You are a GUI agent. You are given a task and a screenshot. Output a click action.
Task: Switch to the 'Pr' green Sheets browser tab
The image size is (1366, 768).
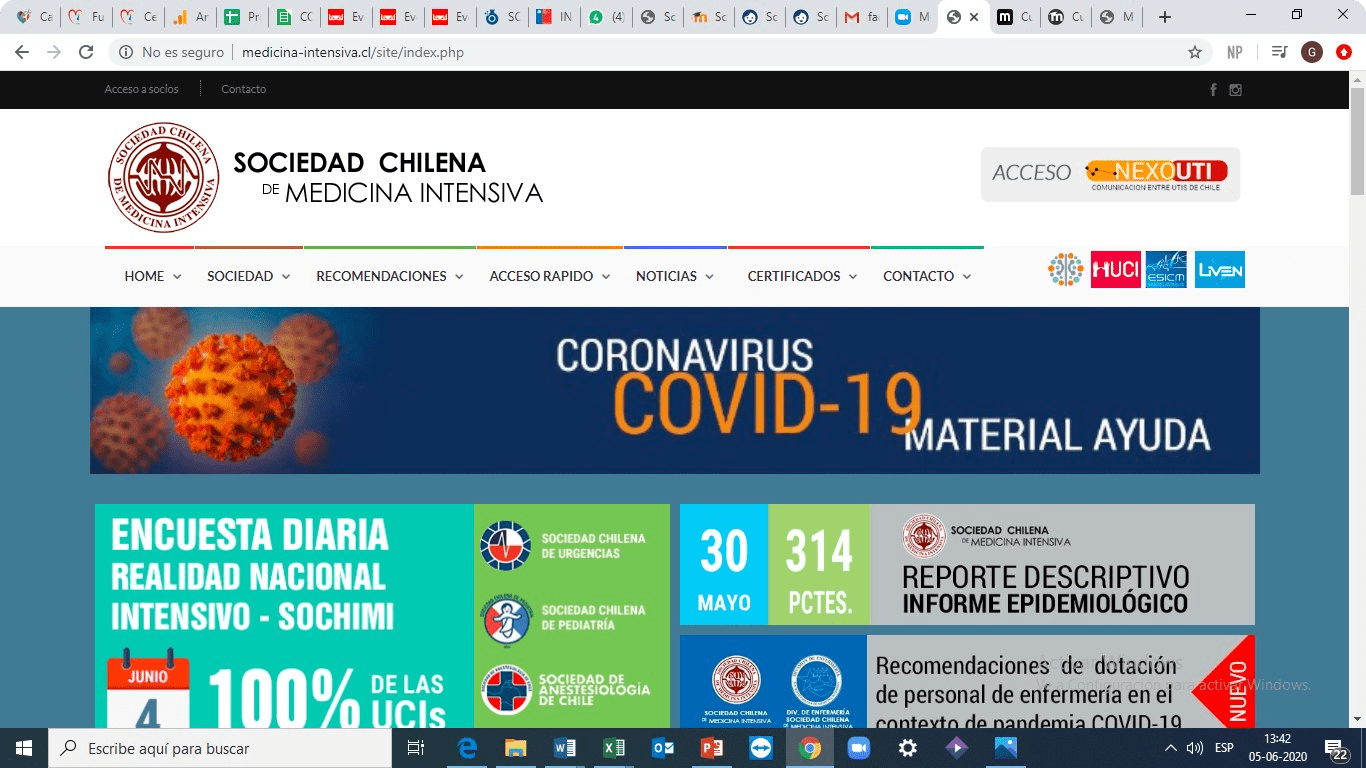(242, 17)
